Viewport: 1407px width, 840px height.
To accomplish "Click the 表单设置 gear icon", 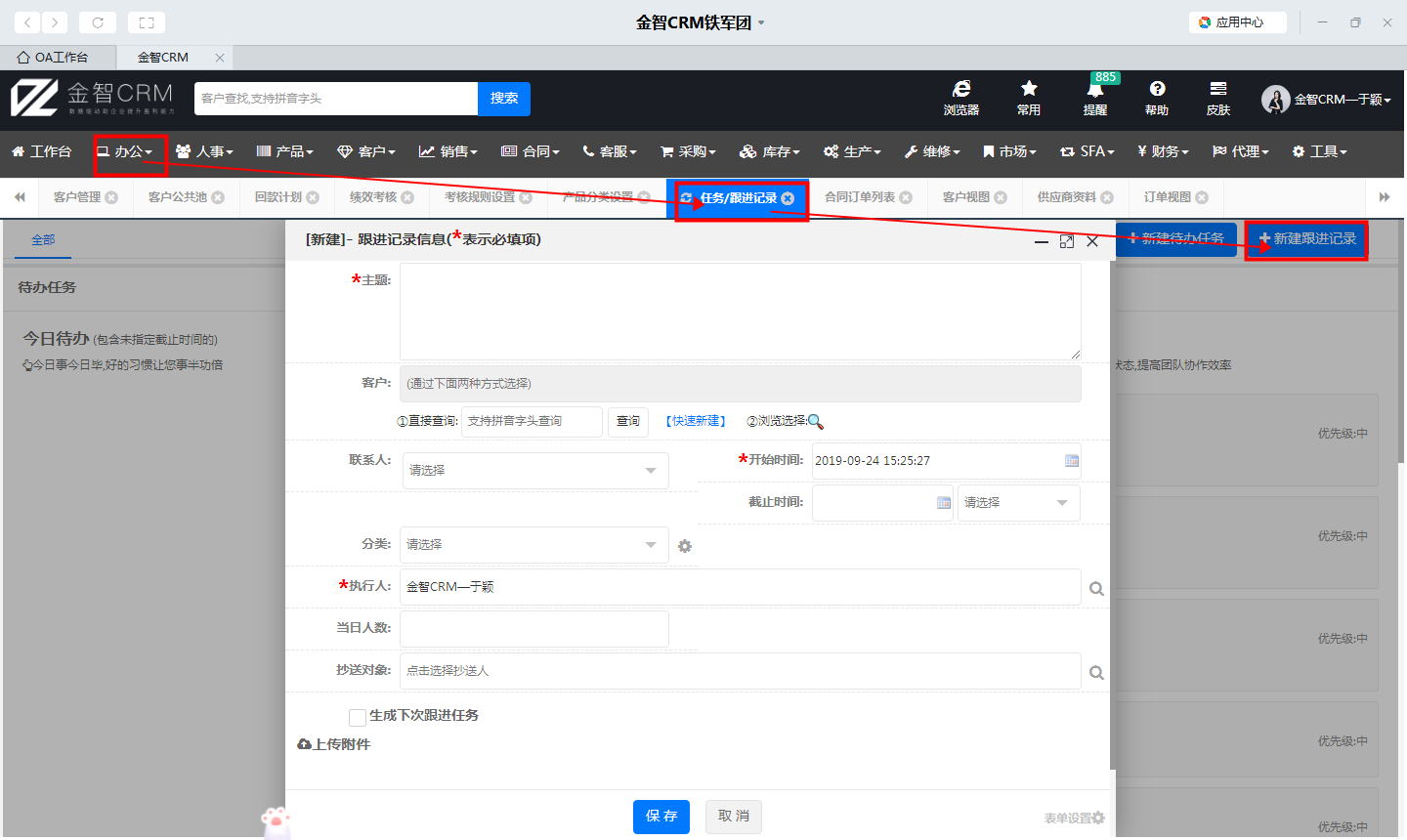I will coord(1098,818).
